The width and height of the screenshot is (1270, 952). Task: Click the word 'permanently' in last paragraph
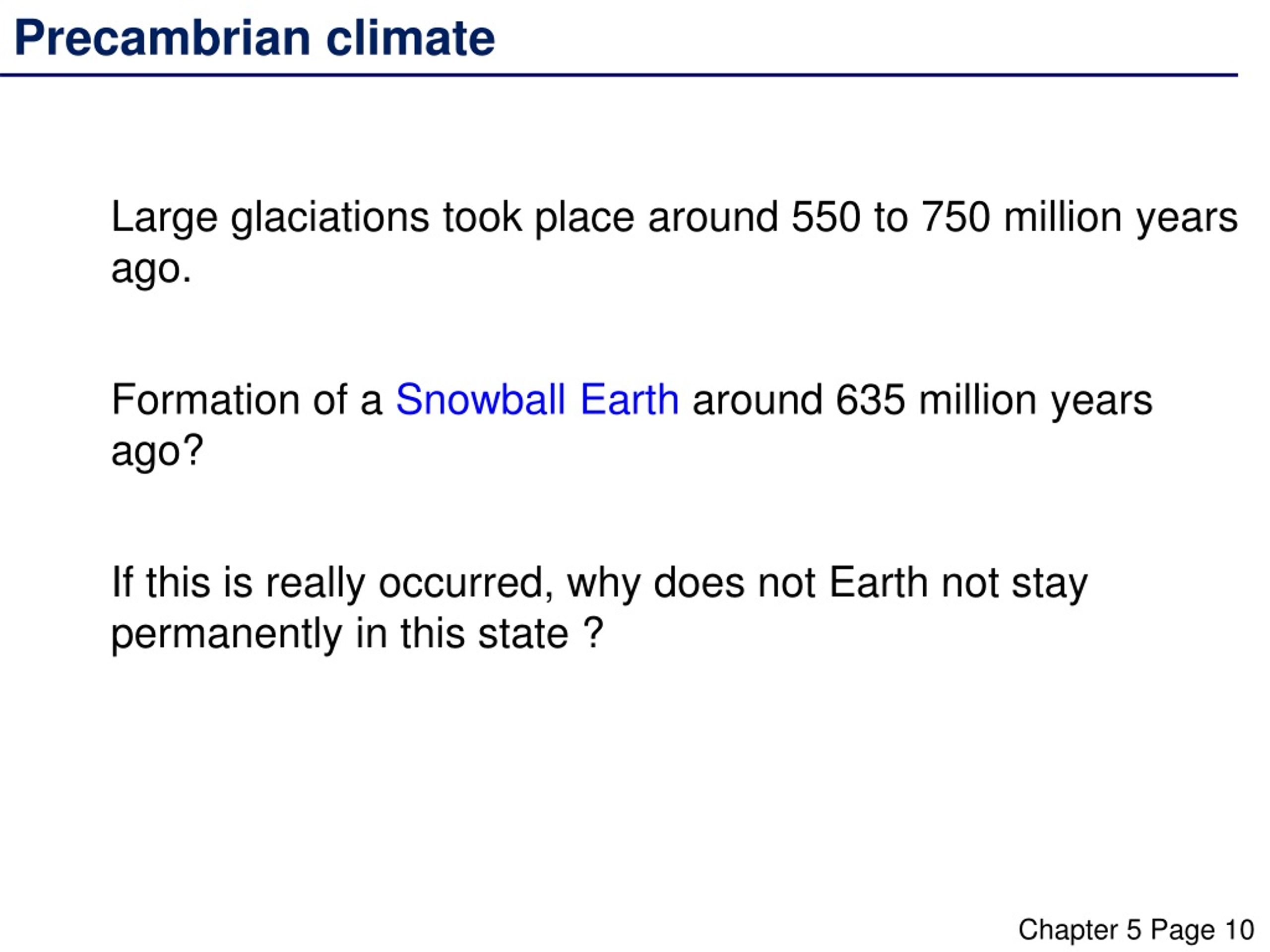227,635
